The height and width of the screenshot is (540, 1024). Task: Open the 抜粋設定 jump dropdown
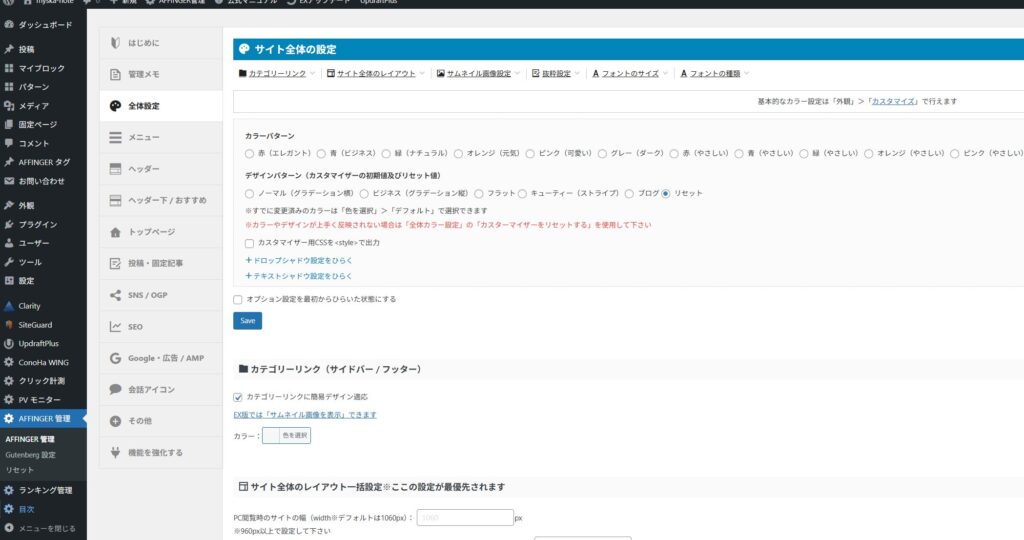coord(556,74)
